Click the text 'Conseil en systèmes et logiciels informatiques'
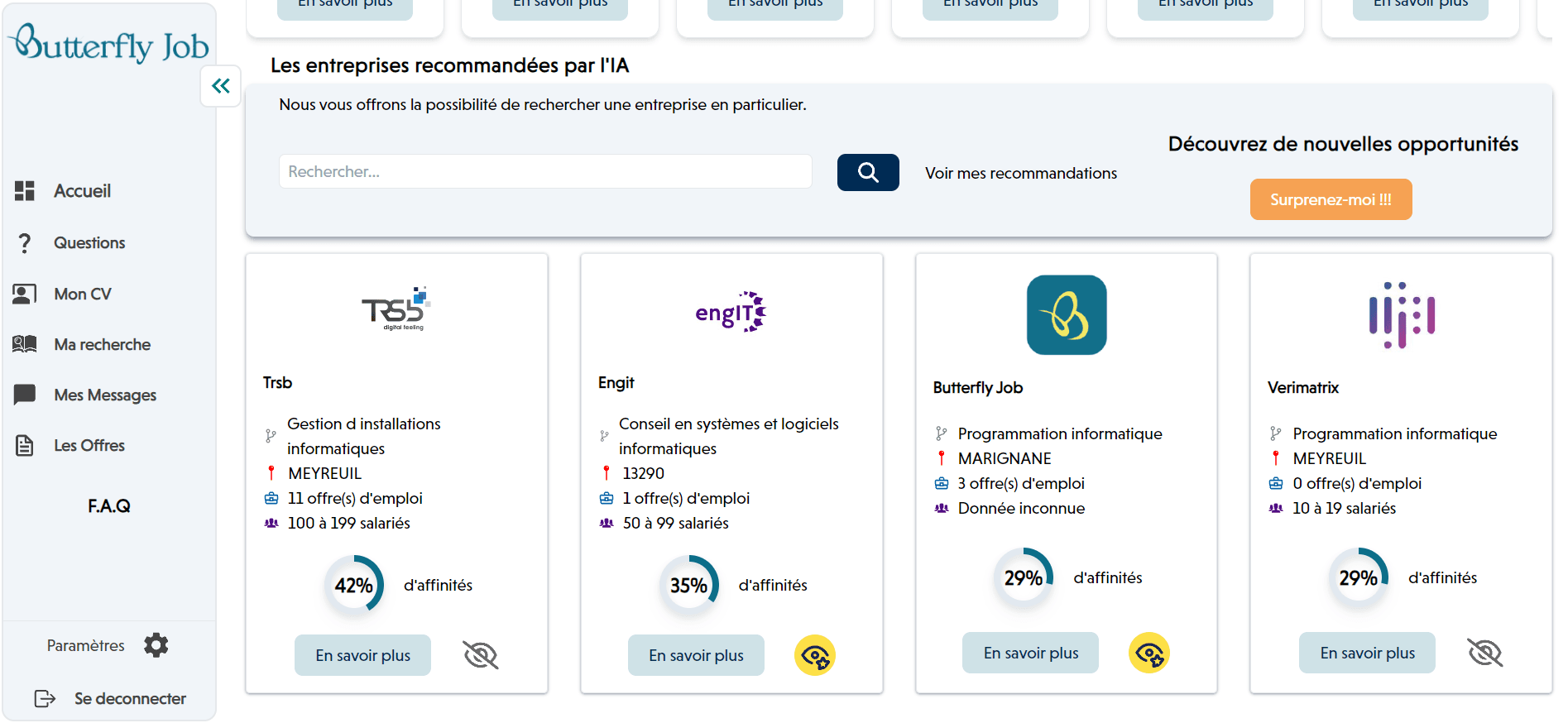The image size is (1568, 723). coord(729,436)
